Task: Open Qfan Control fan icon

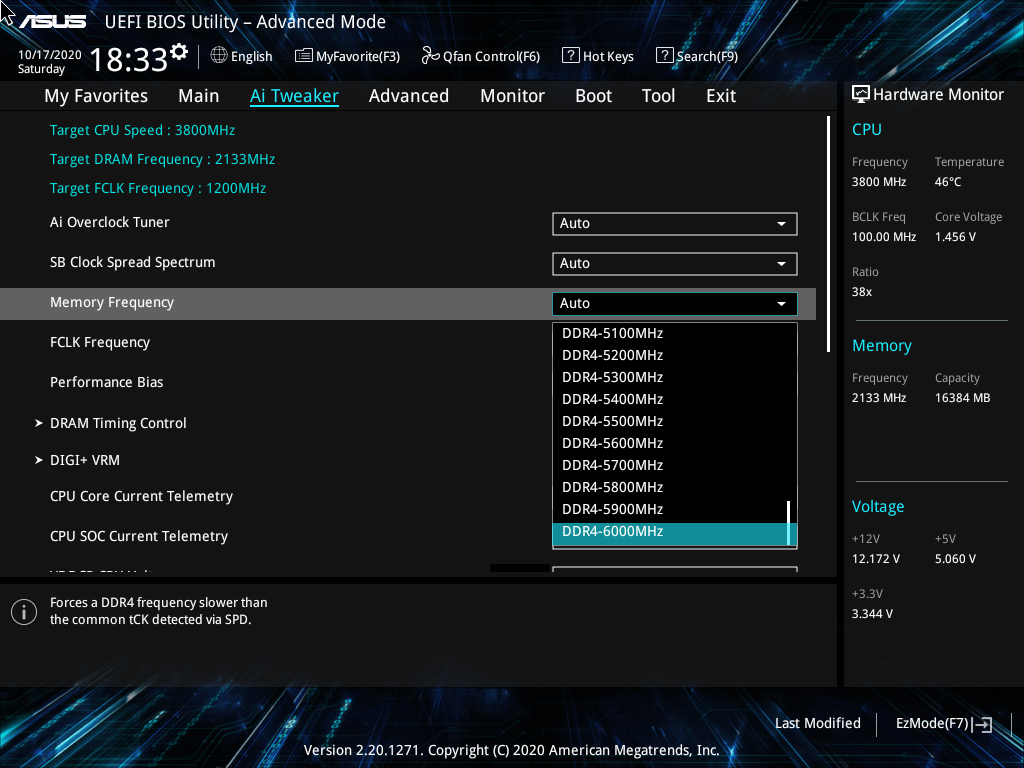Action: click(430, 56)
